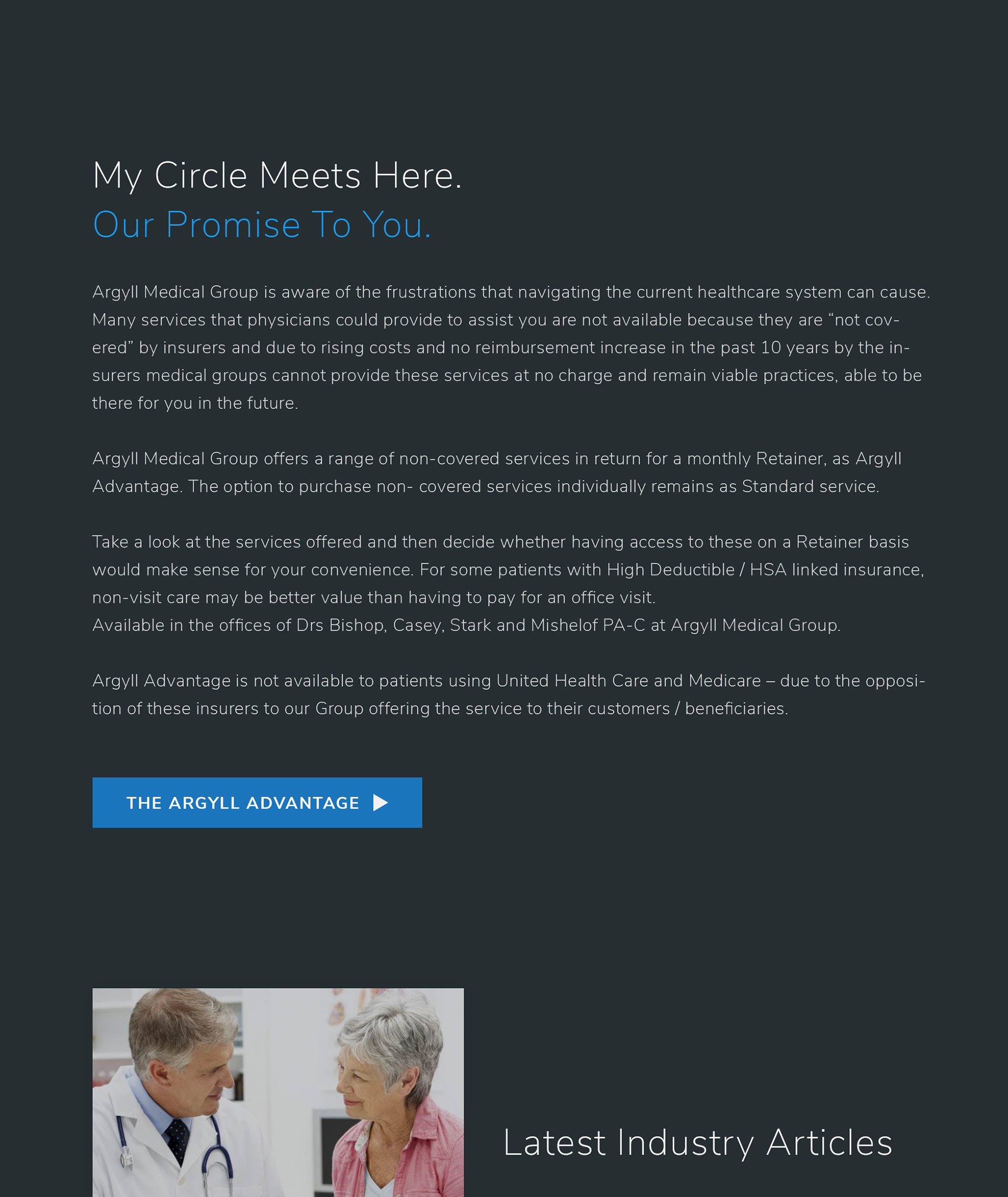Viewport: 1008px width, 1197px height.
Task: Click the paragraph about the monthly Retainer offer
Action: tap(497, 472)
